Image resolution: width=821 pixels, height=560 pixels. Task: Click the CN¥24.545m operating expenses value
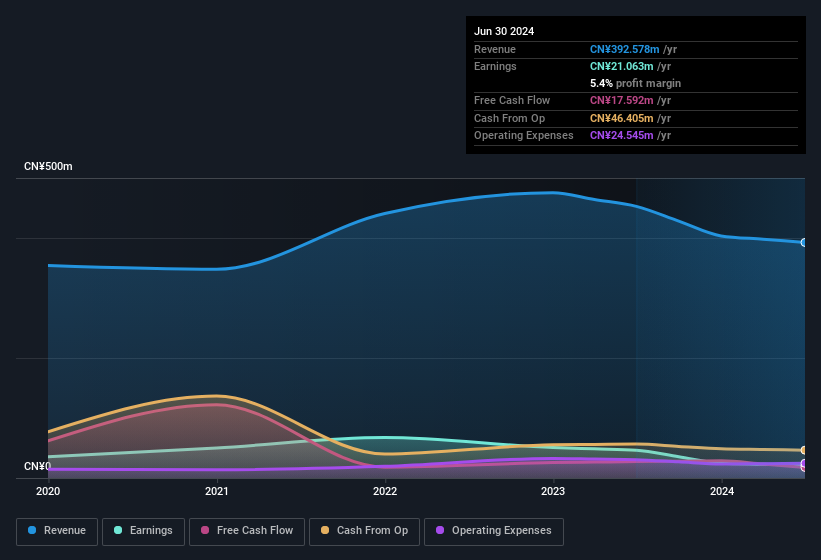[622, 136]
